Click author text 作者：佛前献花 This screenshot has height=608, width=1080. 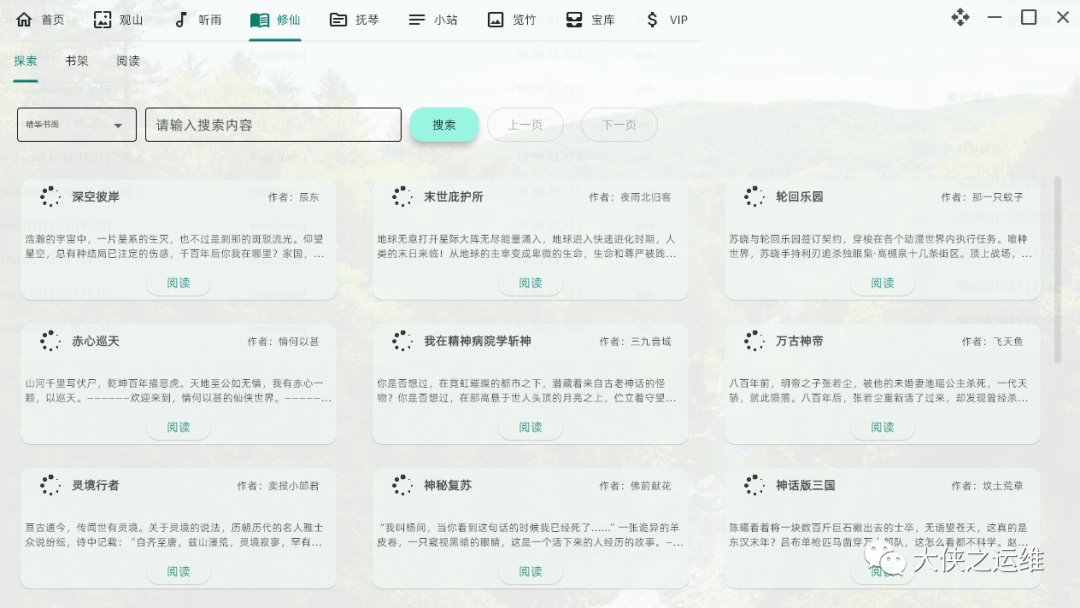(x=635, y=486)
